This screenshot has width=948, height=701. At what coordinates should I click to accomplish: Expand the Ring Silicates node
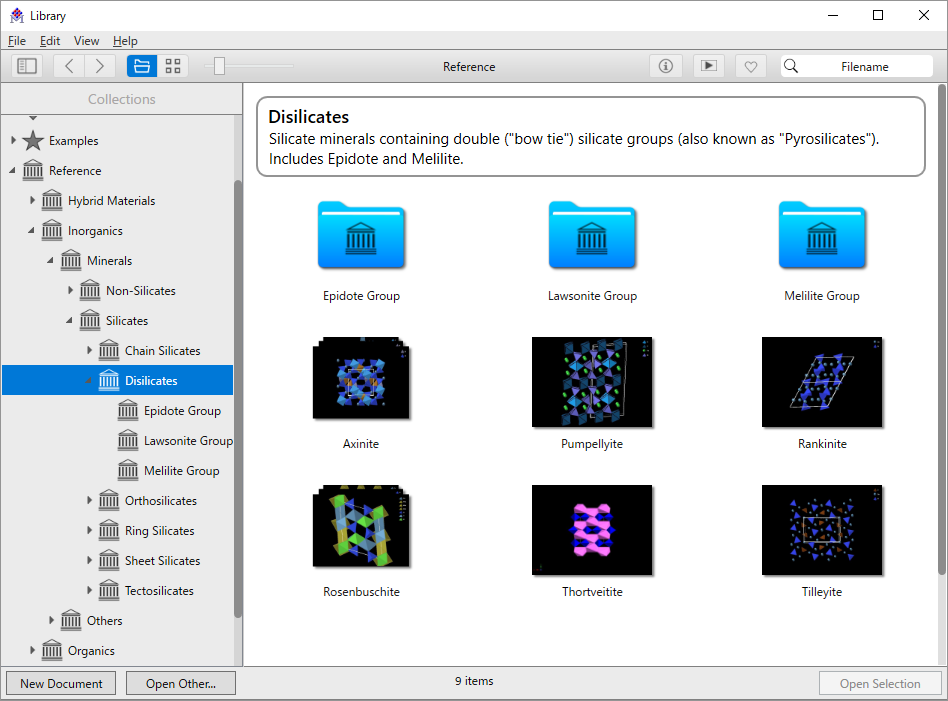click(x=89, y=530)
